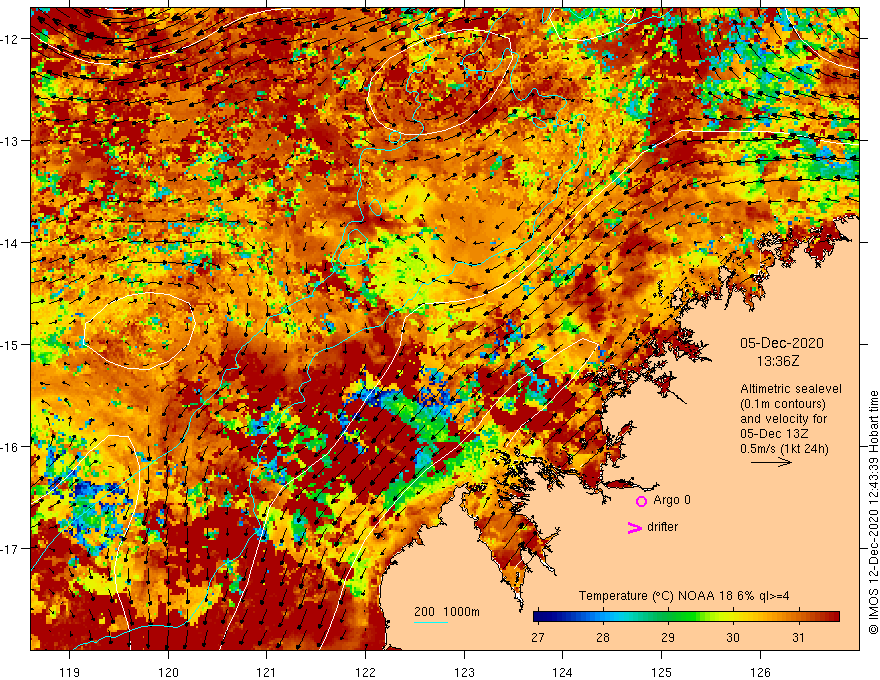Viewport: 880px width, 680px height.
Task: Click the magenta Argo circle legend symbol
Action: click(x=641, y=501)
